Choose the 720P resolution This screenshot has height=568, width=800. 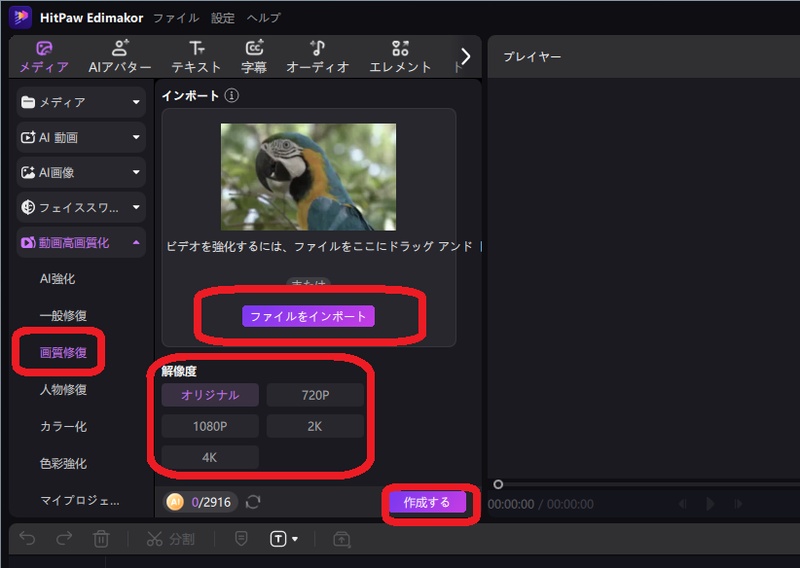(315, 395)
